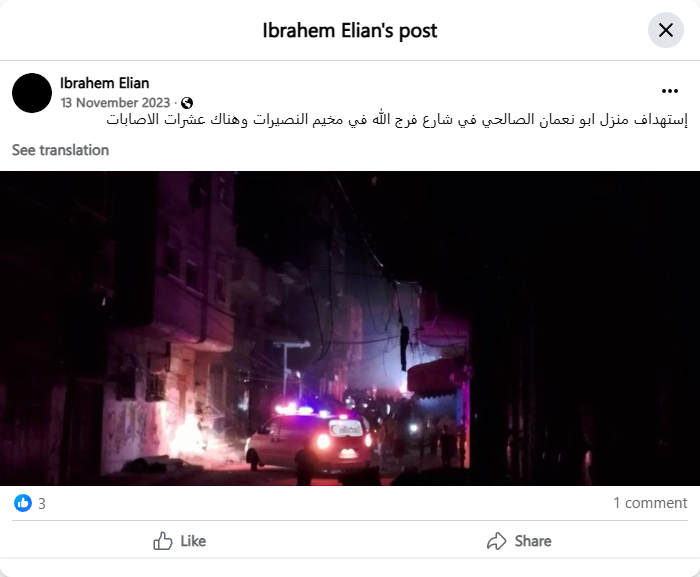Open the Share options via the Share label

pos(533,541)
